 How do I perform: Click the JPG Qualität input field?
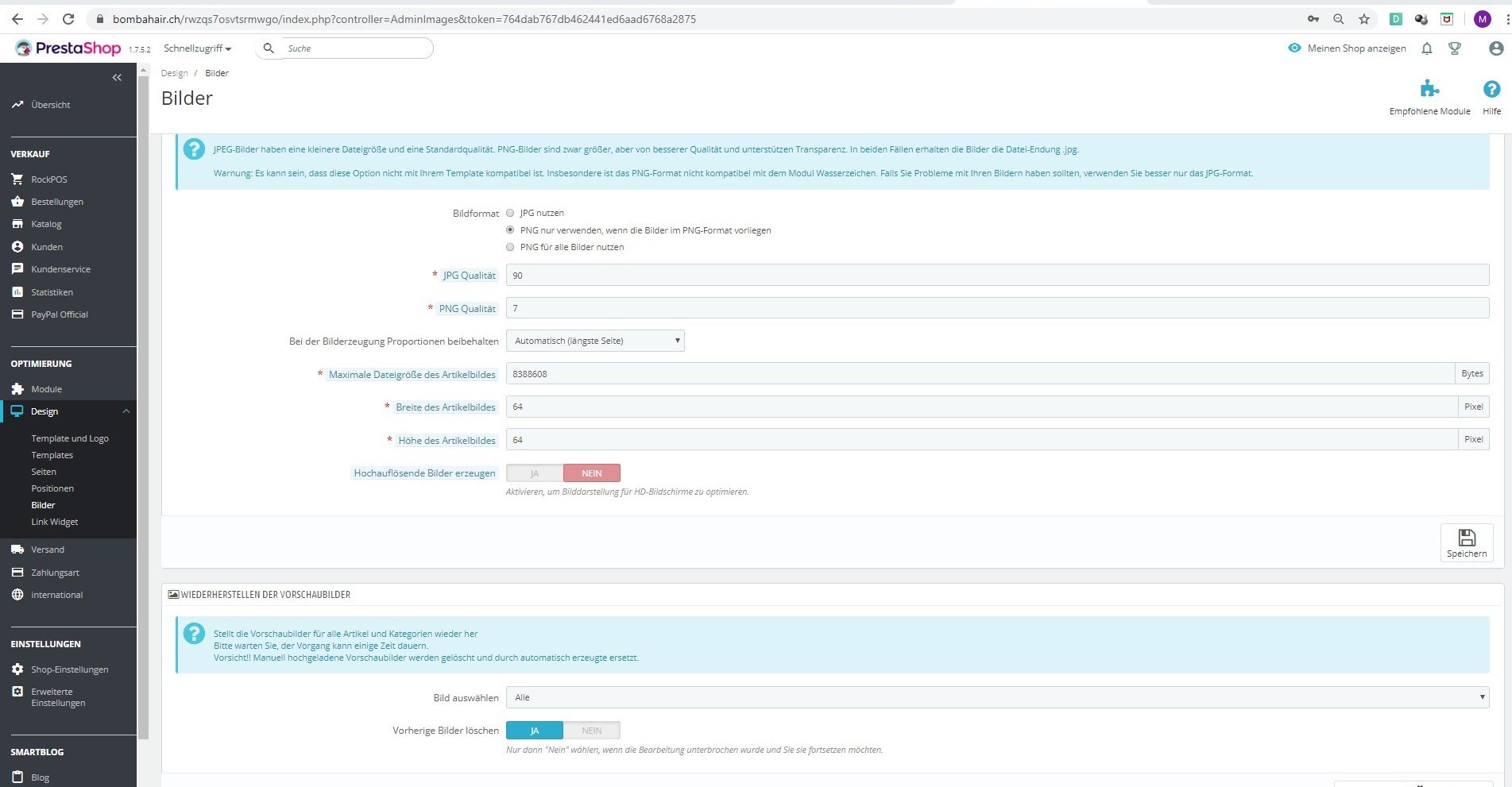click(997, 275)
